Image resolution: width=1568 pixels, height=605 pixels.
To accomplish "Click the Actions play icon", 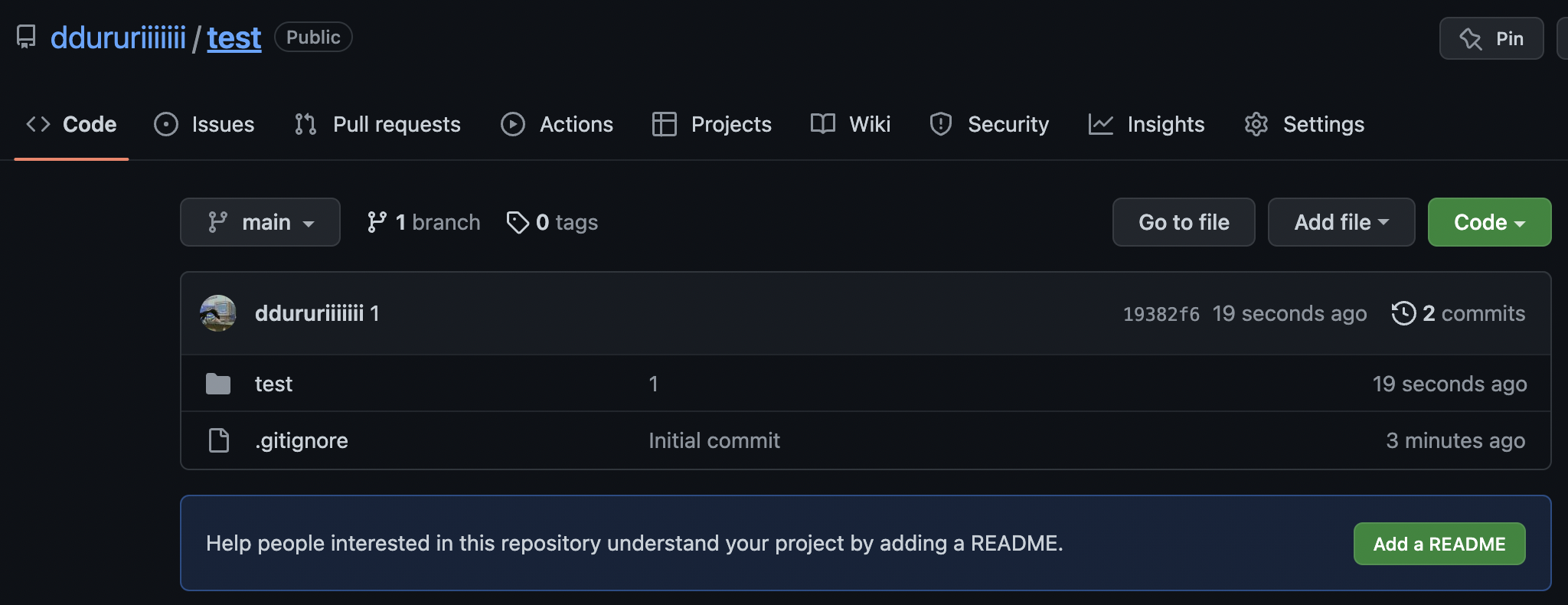I will 513,124.
